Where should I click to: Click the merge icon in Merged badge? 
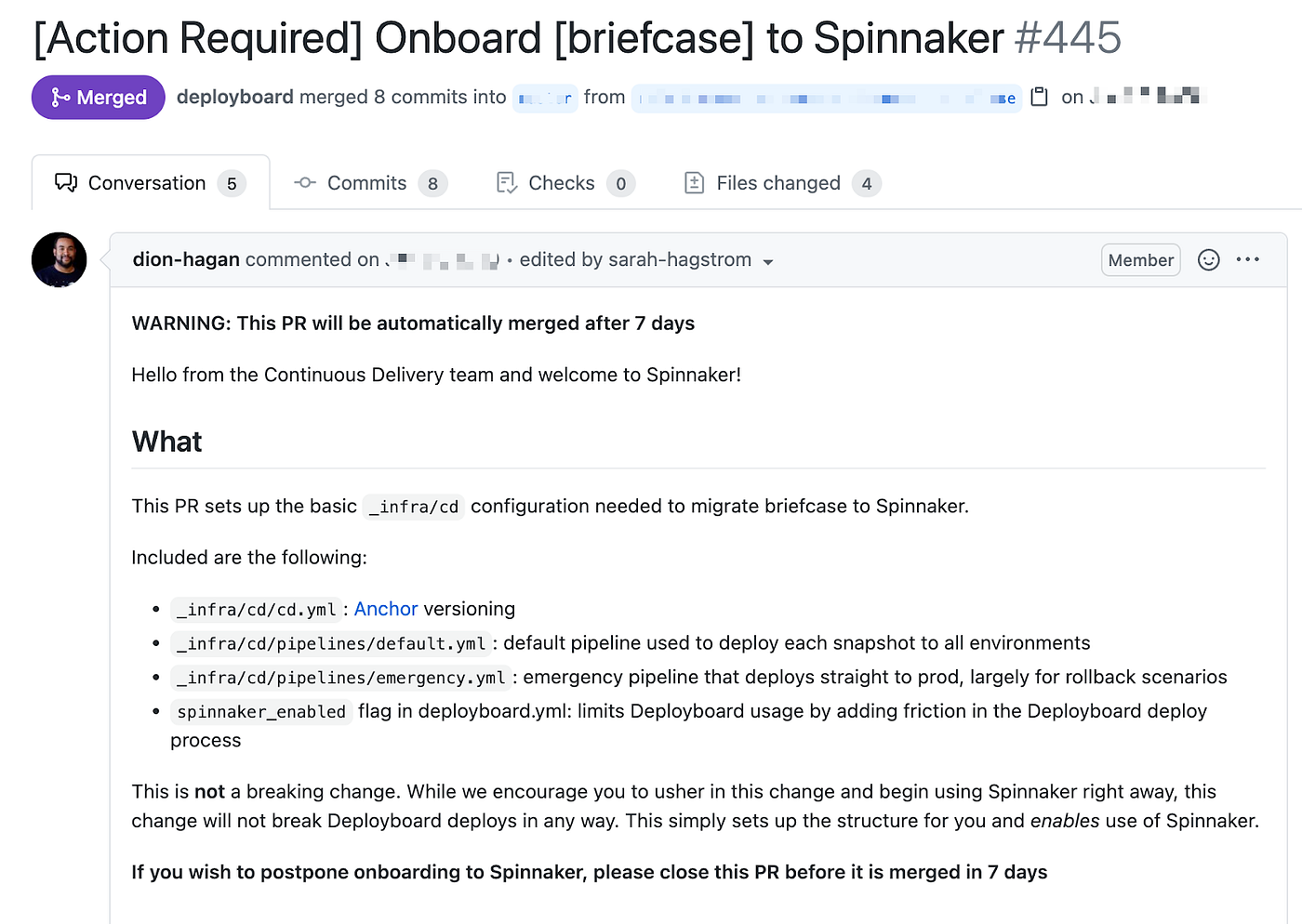(x=60, y=98)
